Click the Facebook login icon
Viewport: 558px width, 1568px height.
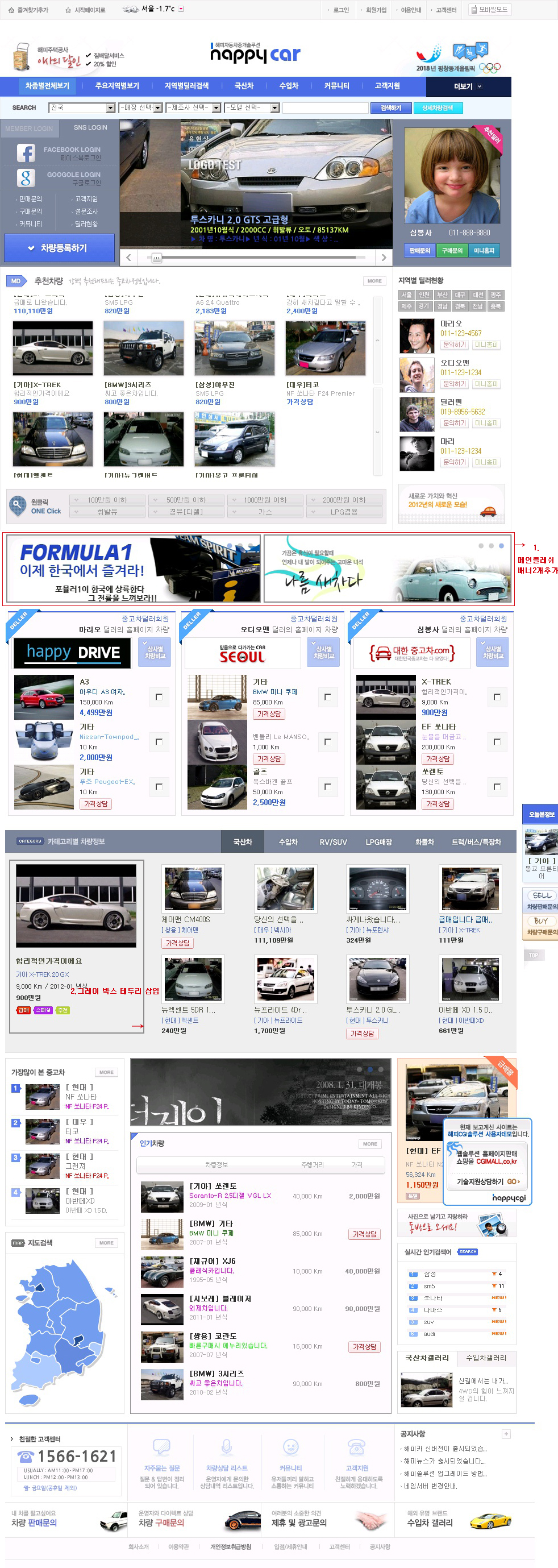pyautogui.click(x=26, y=153)
